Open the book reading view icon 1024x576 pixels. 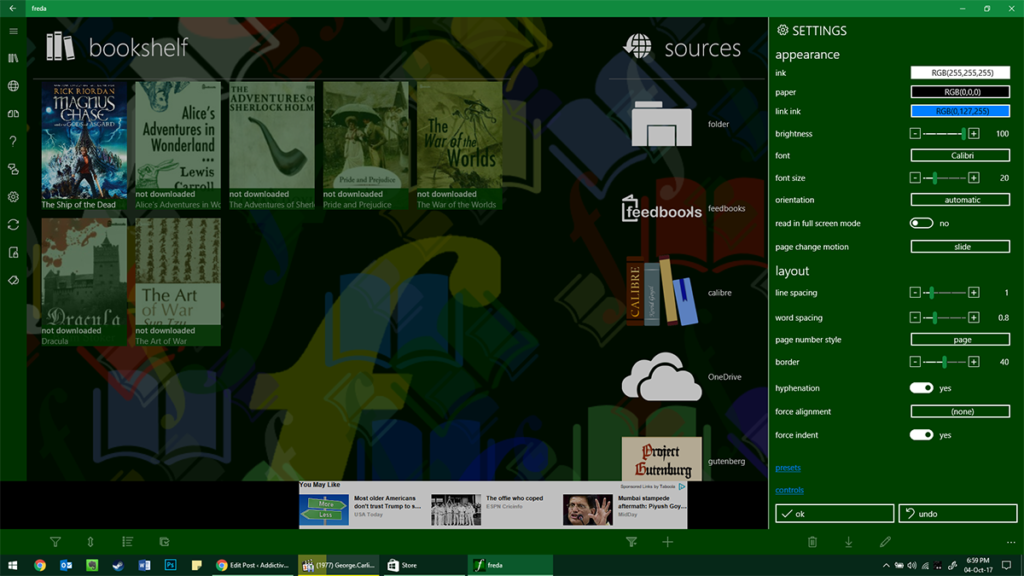(x=13, y=112)
